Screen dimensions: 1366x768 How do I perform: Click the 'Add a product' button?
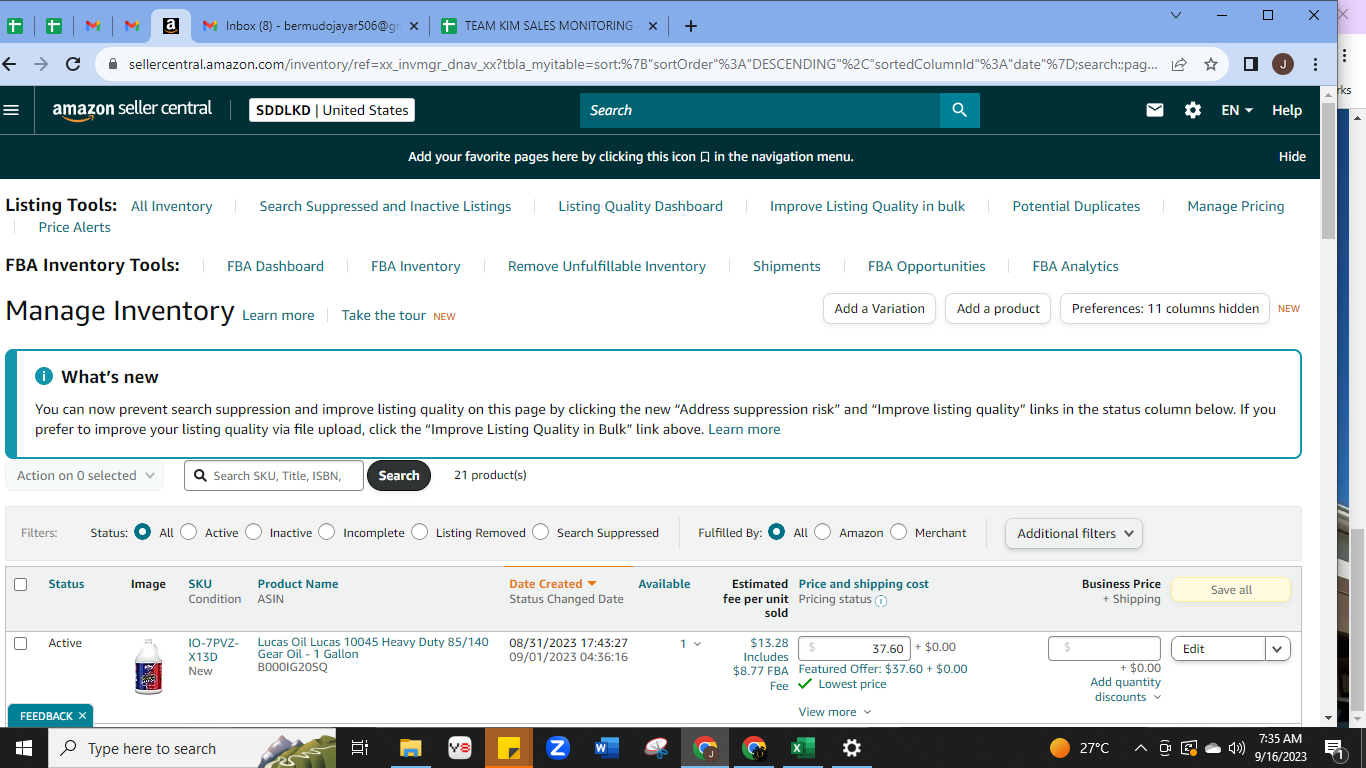(x=998, y=308)
